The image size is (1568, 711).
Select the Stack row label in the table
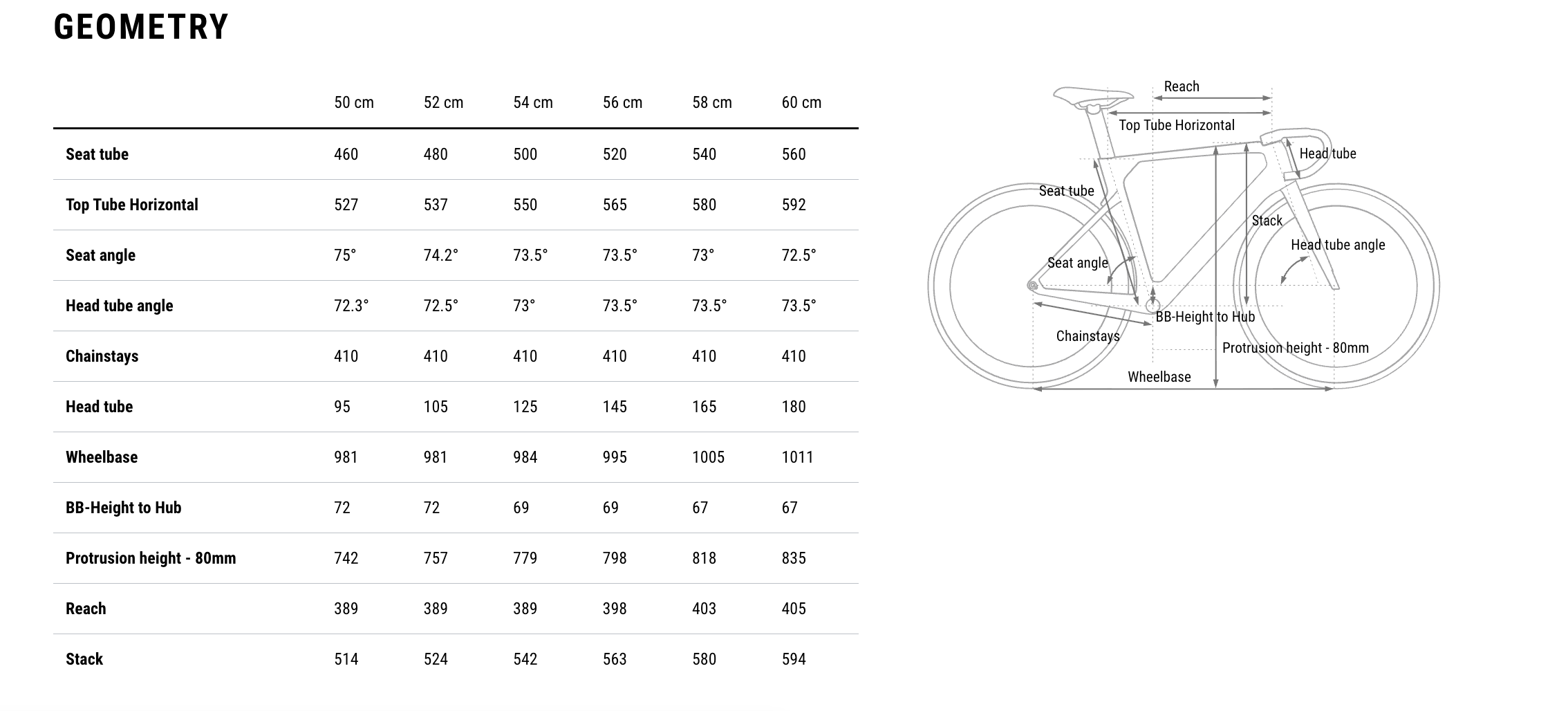click(x=84, y=659)
